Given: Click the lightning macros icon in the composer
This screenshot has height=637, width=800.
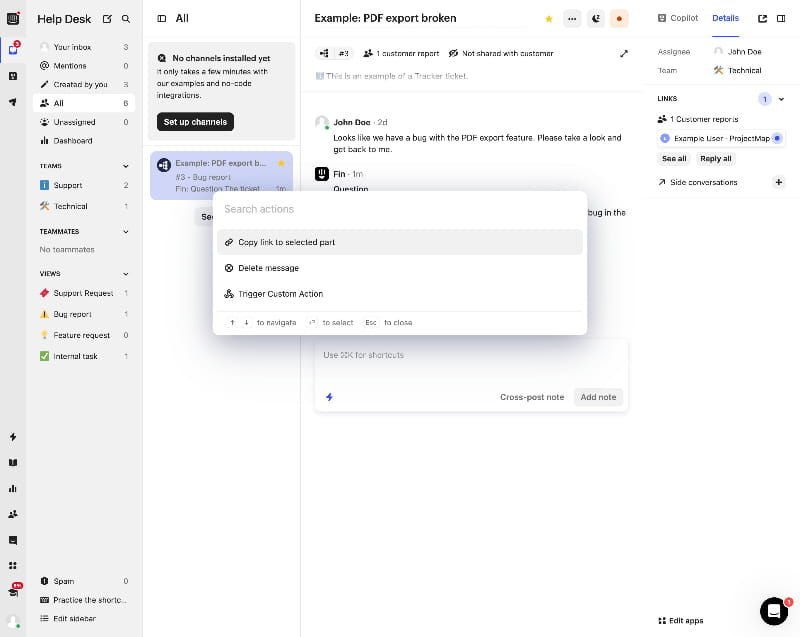Looking at the screenshot, I should point(330,397).
